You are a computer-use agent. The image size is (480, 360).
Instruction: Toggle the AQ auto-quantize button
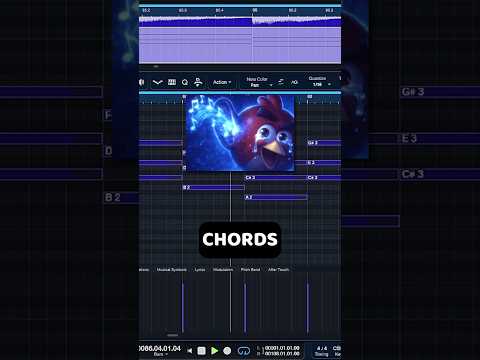point(294,82)
